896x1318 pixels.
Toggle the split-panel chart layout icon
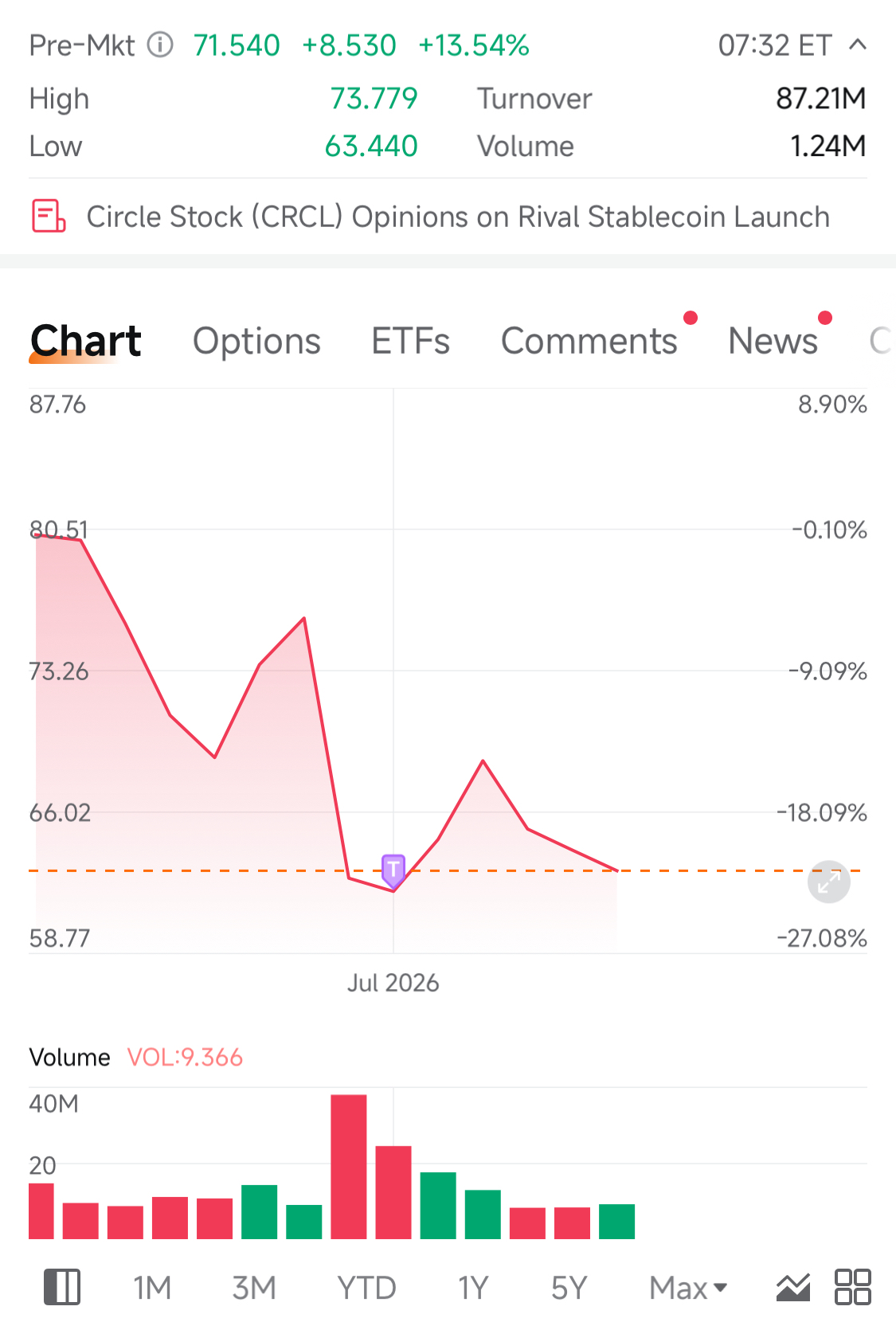tap(62, 1287)
